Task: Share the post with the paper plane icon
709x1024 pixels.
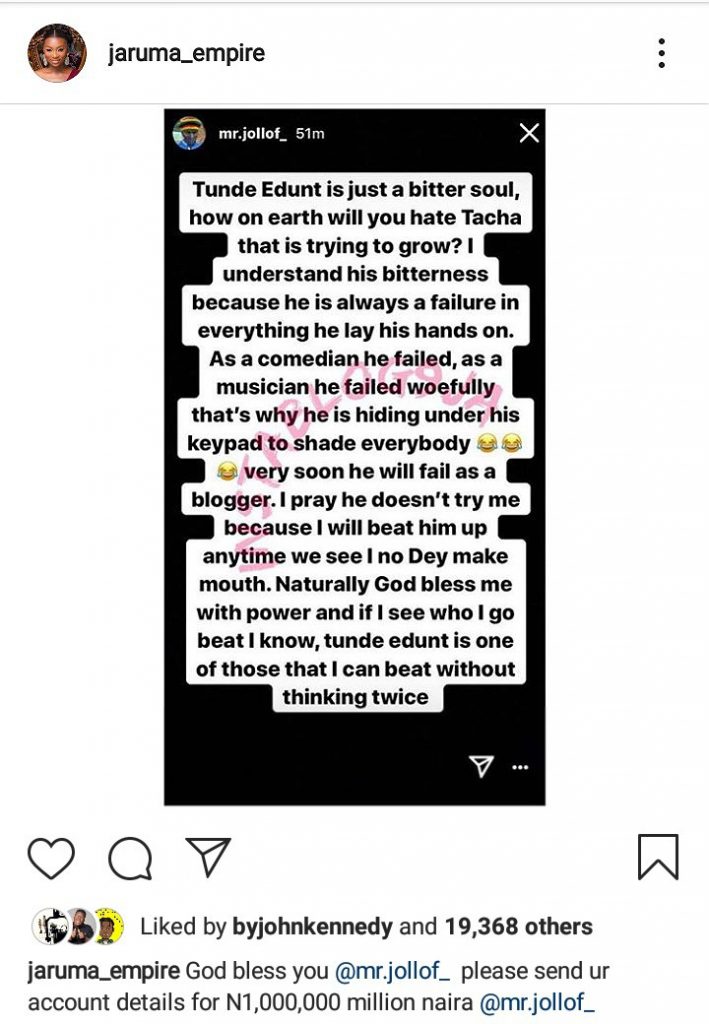Action: tap(208, 858)
